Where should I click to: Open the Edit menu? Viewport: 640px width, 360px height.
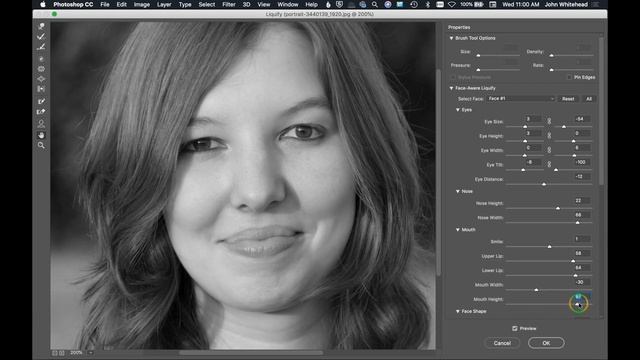click(x=122, y=4)
